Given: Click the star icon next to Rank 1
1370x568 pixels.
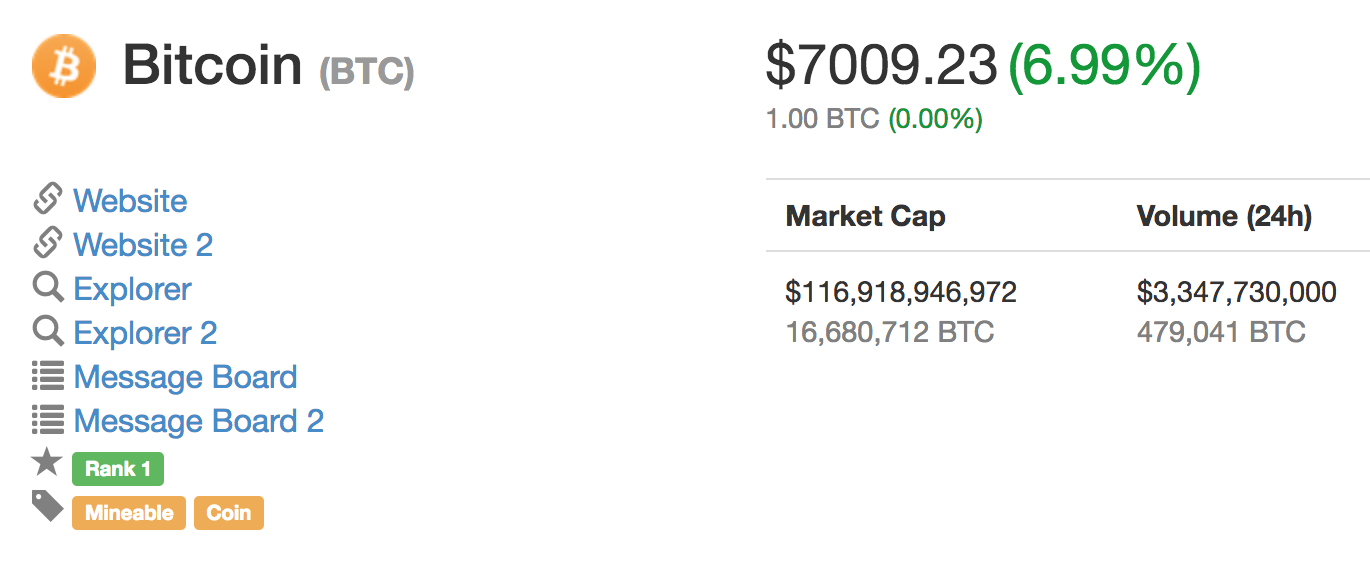Looking at the screenshot, I should click(47, 462).
